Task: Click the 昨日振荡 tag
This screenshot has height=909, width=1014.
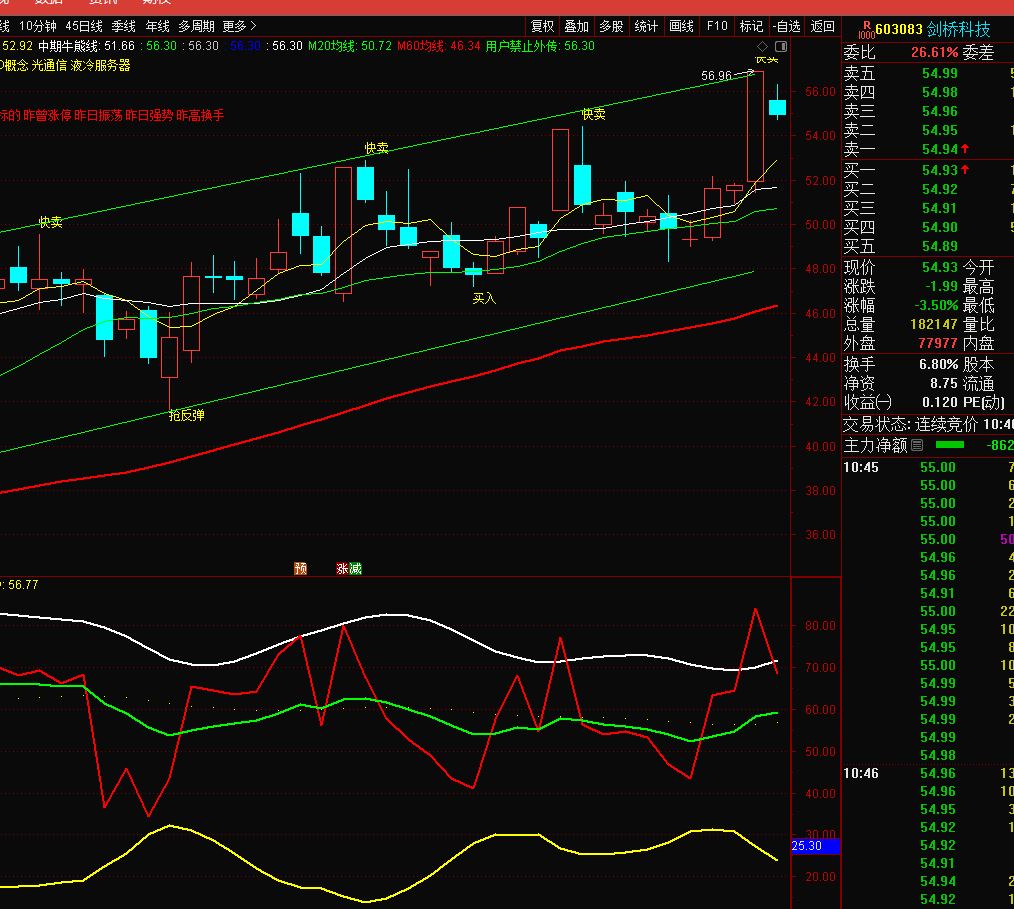Action: point(98,116)
